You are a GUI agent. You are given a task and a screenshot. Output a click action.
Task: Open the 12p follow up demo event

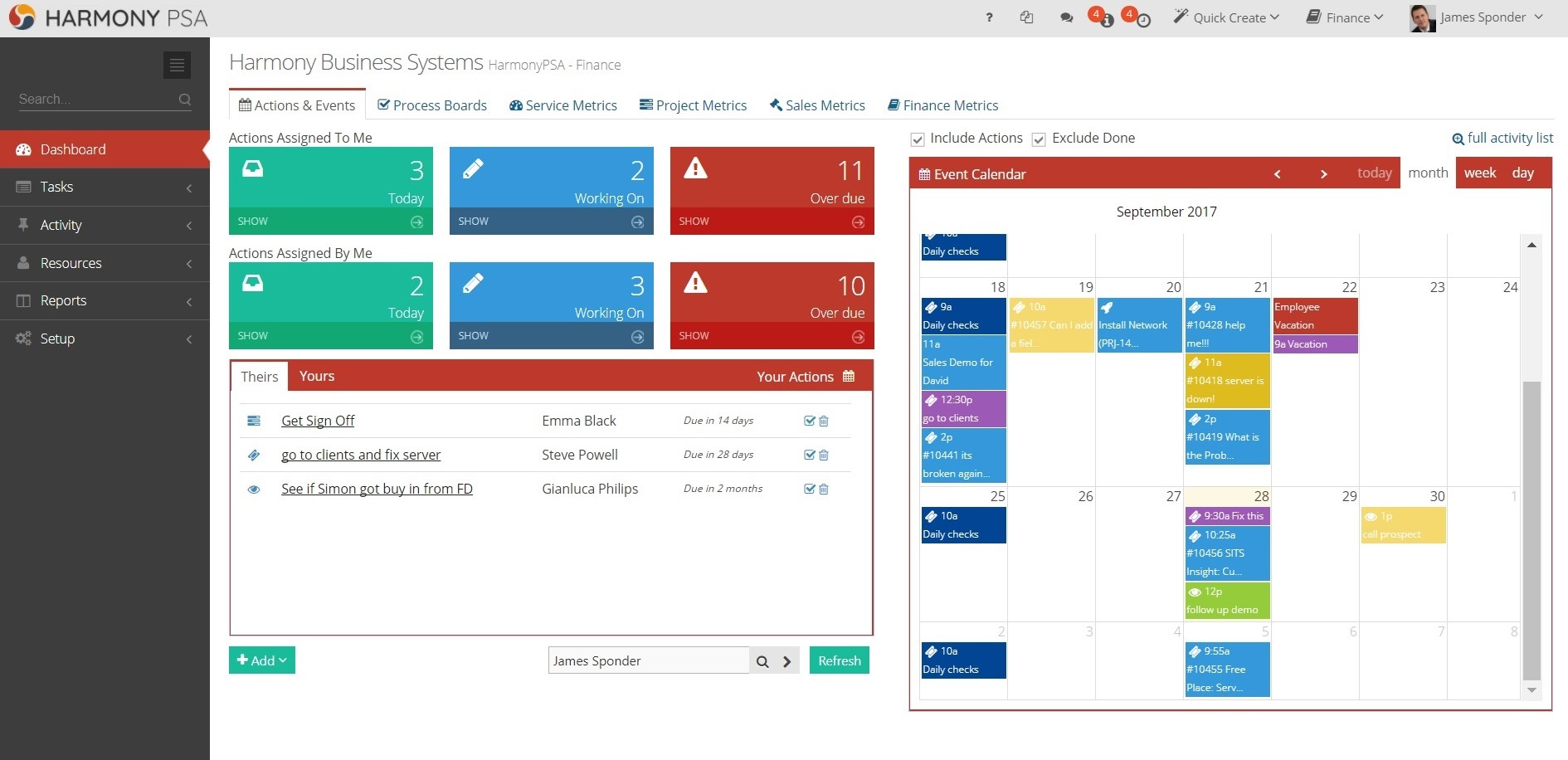click(x=1227, y=601)
